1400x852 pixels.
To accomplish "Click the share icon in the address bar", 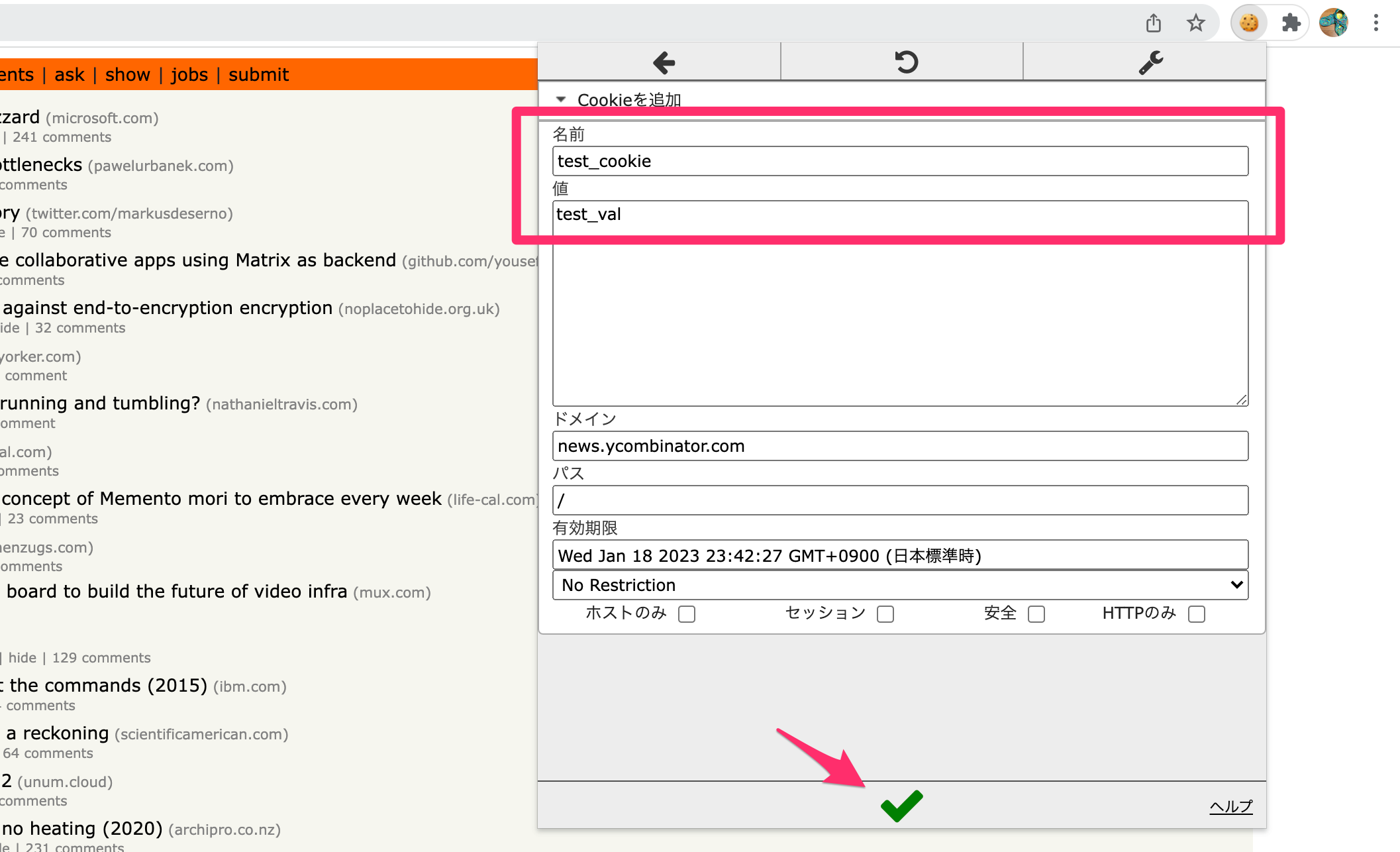I will pos(1154,23).
